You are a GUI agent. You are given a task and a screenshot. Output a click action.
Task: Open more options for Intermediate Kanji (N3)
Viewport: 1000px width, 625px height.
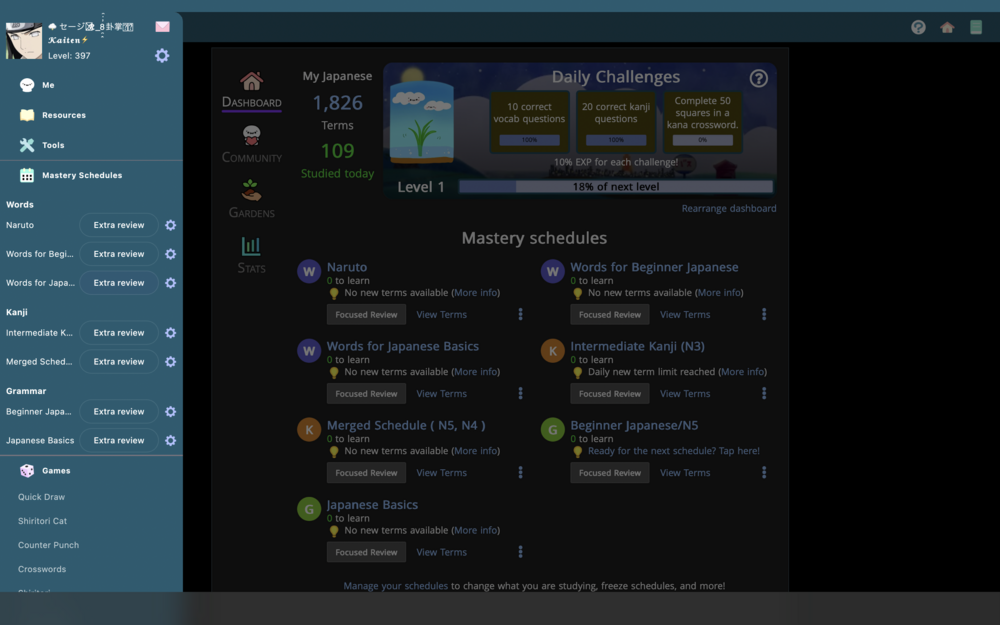(764, 393)
